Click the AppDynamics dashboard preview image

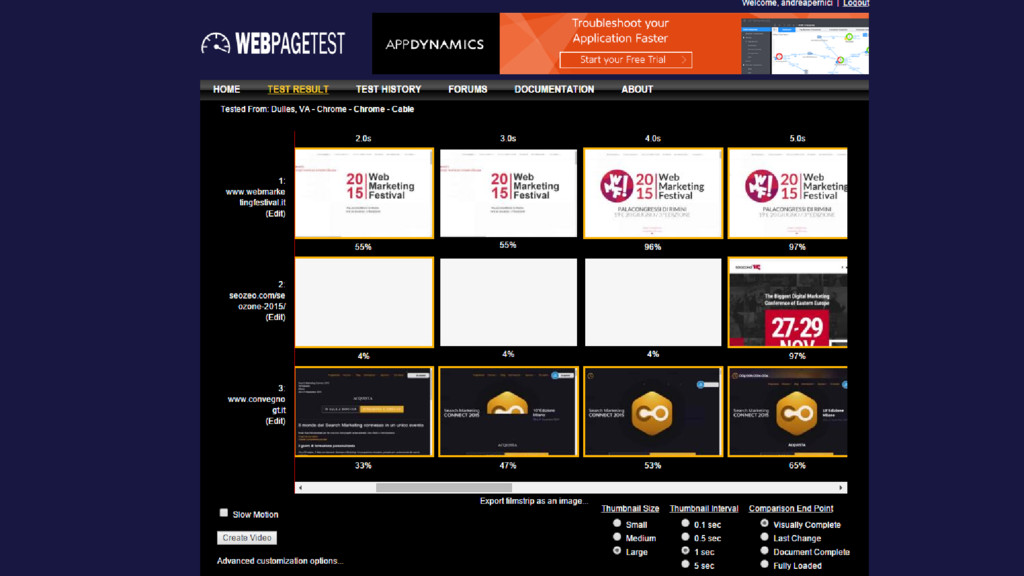pos(805,46)
